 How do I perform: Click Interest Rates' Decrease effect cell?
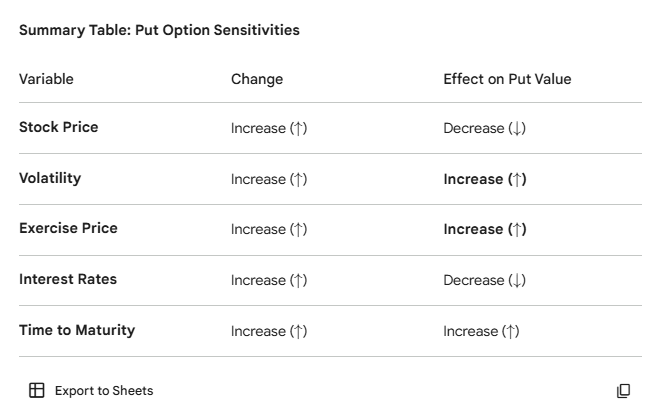point(484,280)
